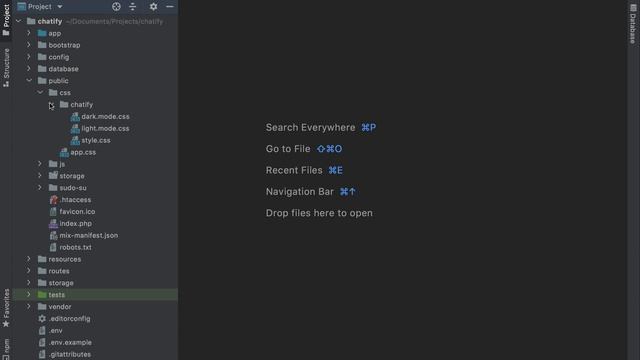Select the app.css file name
This screenshot has width=640, height=360.
coord(83,152)
